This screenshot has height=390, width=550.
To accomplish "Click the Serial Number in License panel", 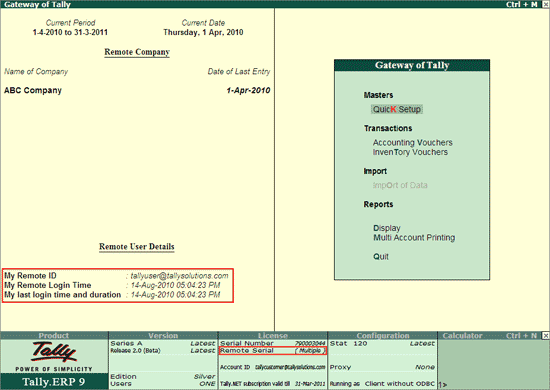I will pyautogui.click(x=273, y=344).
